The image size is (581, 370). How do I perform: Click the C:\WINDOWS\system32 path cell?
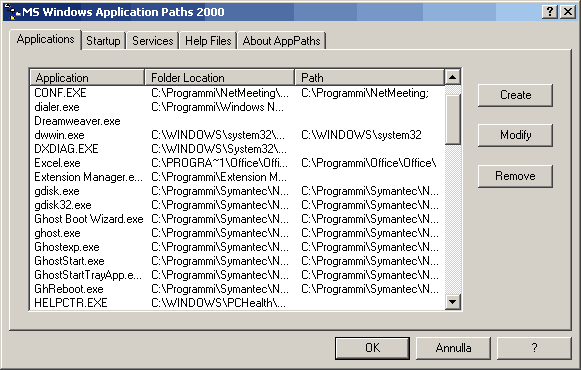point(361,135)
